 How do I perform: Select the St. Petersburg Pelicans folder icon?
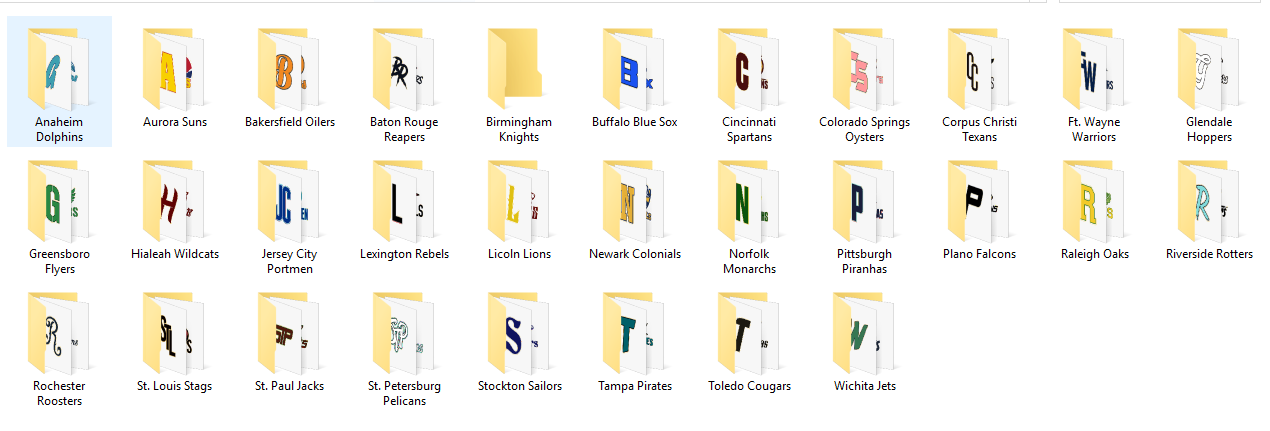(x=404, y=333)
